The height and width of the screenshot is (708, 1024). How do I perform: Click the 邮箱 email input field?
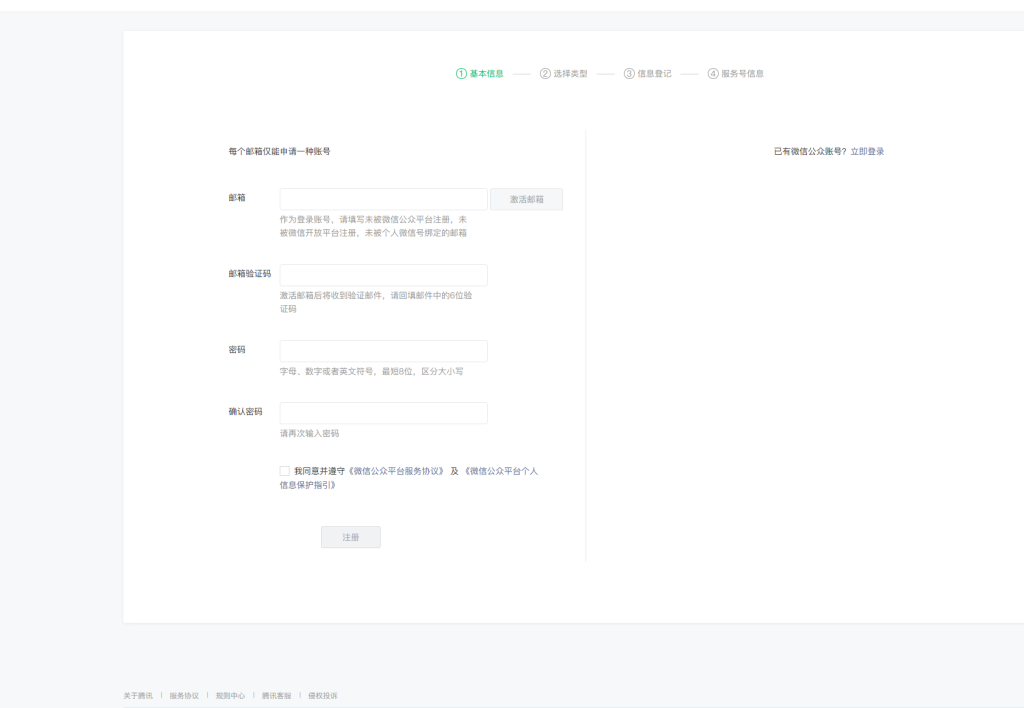[383, 199]
